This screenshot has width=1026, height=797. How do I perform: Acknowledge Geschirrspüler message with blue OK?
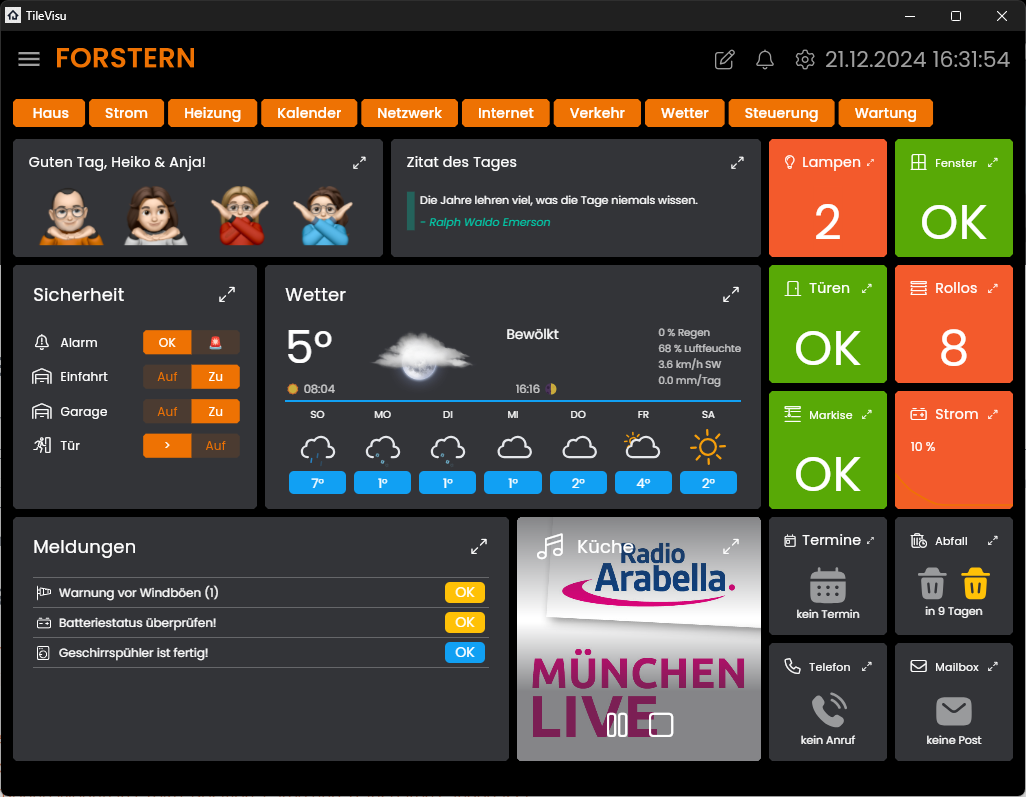coord(464,653)
